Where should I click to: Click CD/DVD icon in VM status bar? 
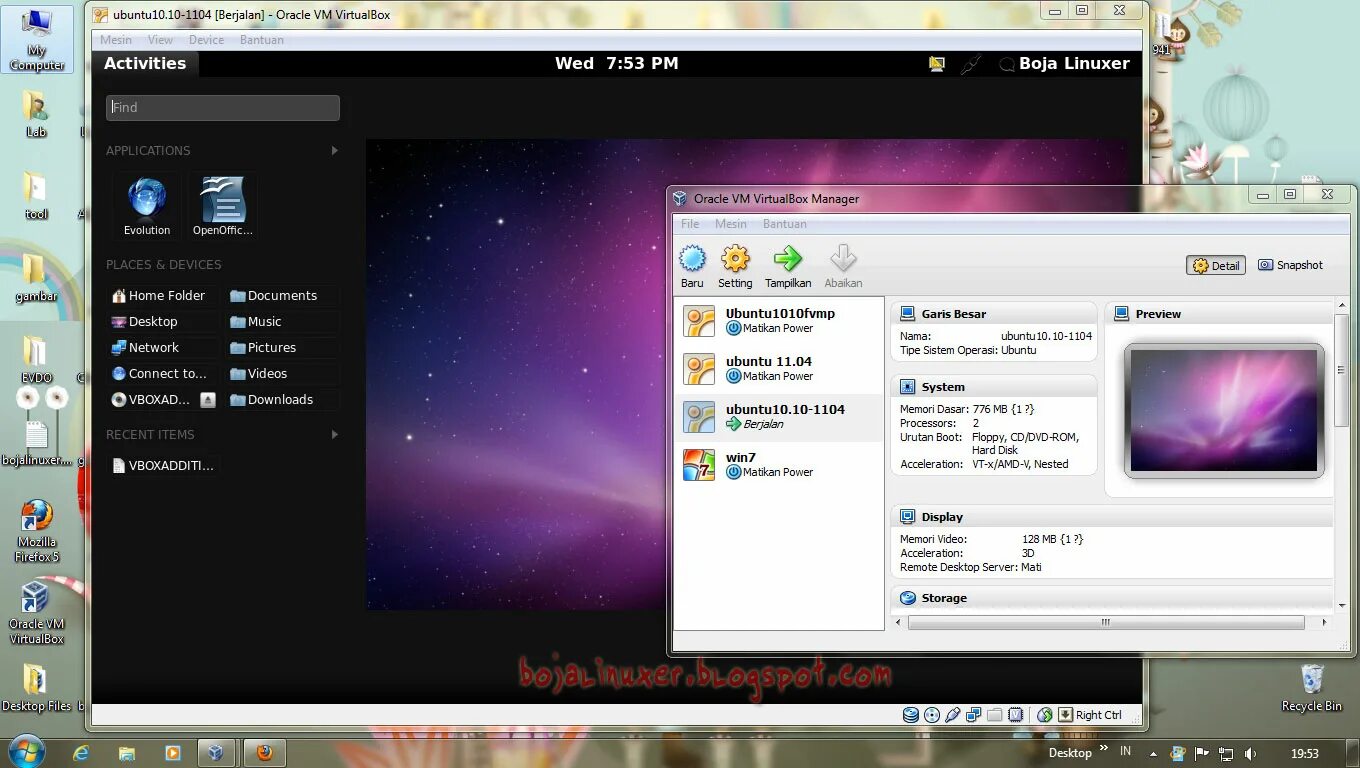[932, 715]
